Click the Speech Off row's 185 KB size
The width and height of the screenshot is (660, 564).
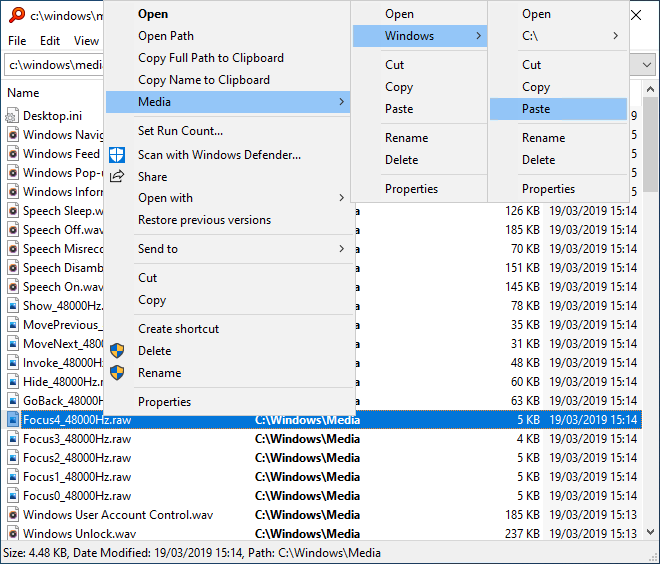(522, 230)
